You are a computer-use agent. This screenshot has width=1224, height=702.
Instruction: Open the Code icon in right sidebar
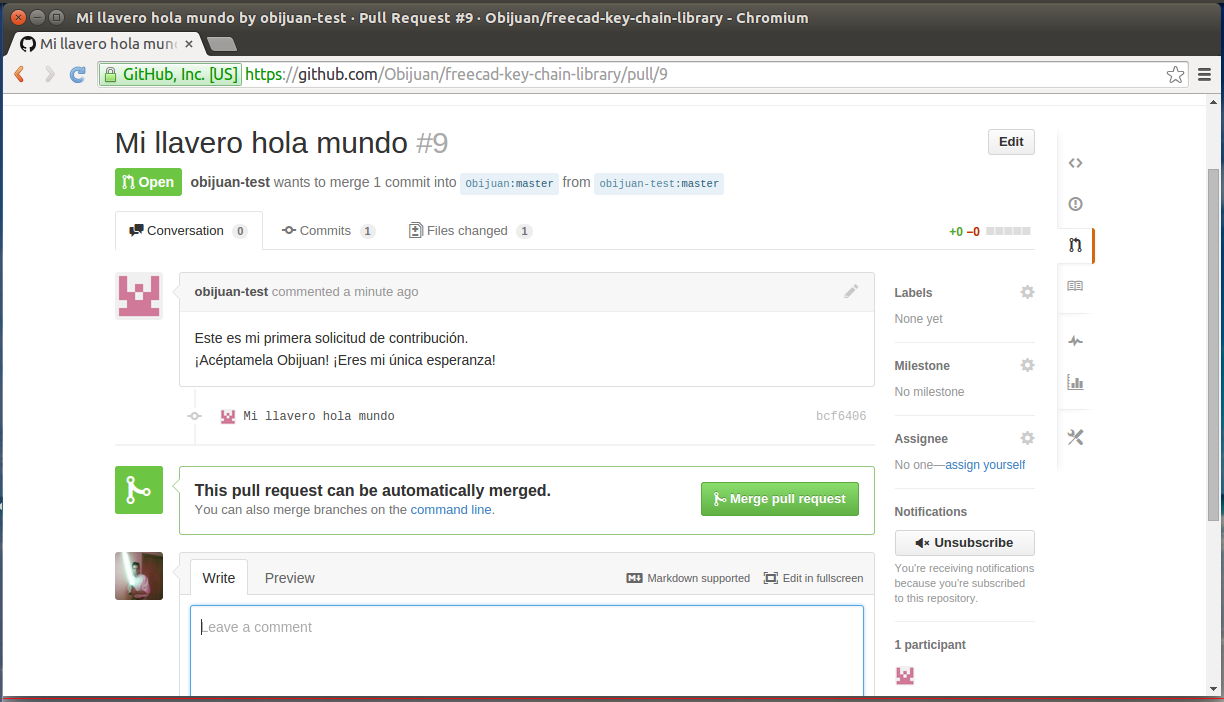[x=1075, y=163]
